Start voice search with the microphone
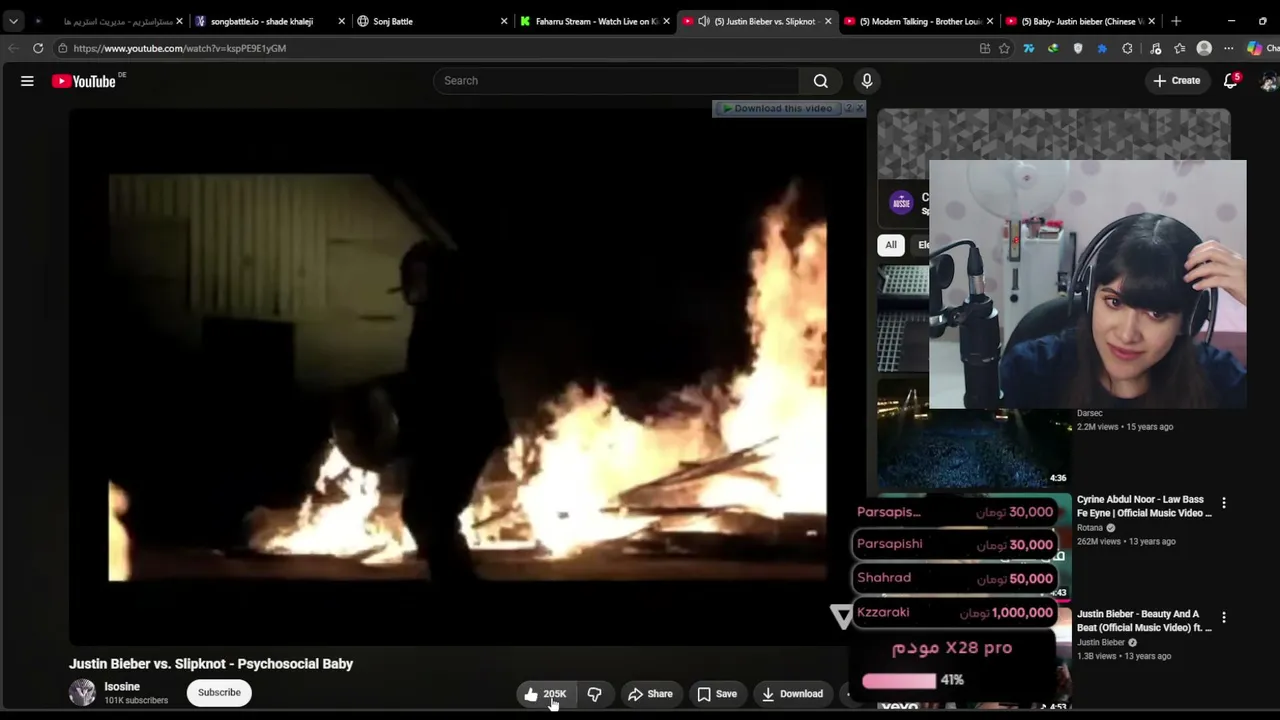The image size is (1280, 720). [867, 81]
